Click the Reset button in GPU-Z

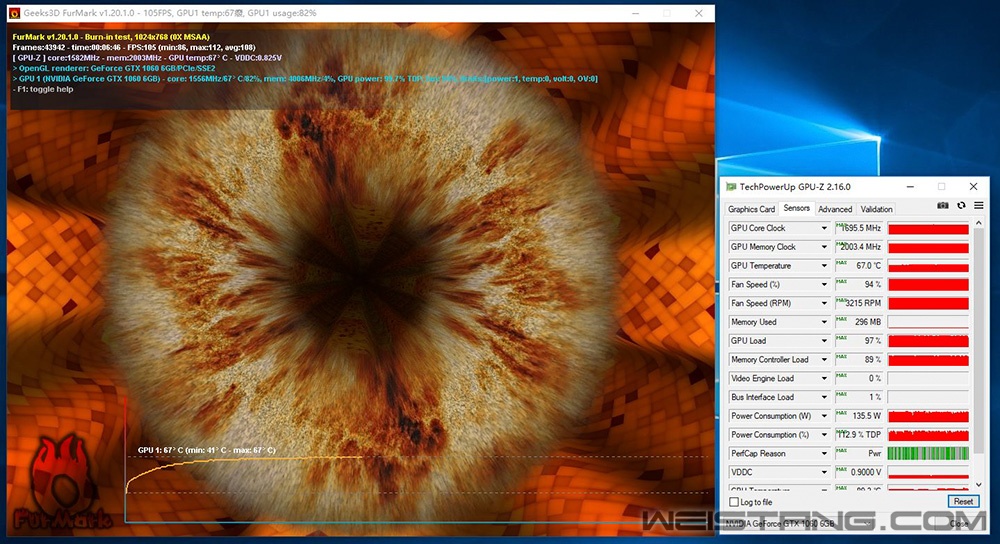(x=963, y=502)
